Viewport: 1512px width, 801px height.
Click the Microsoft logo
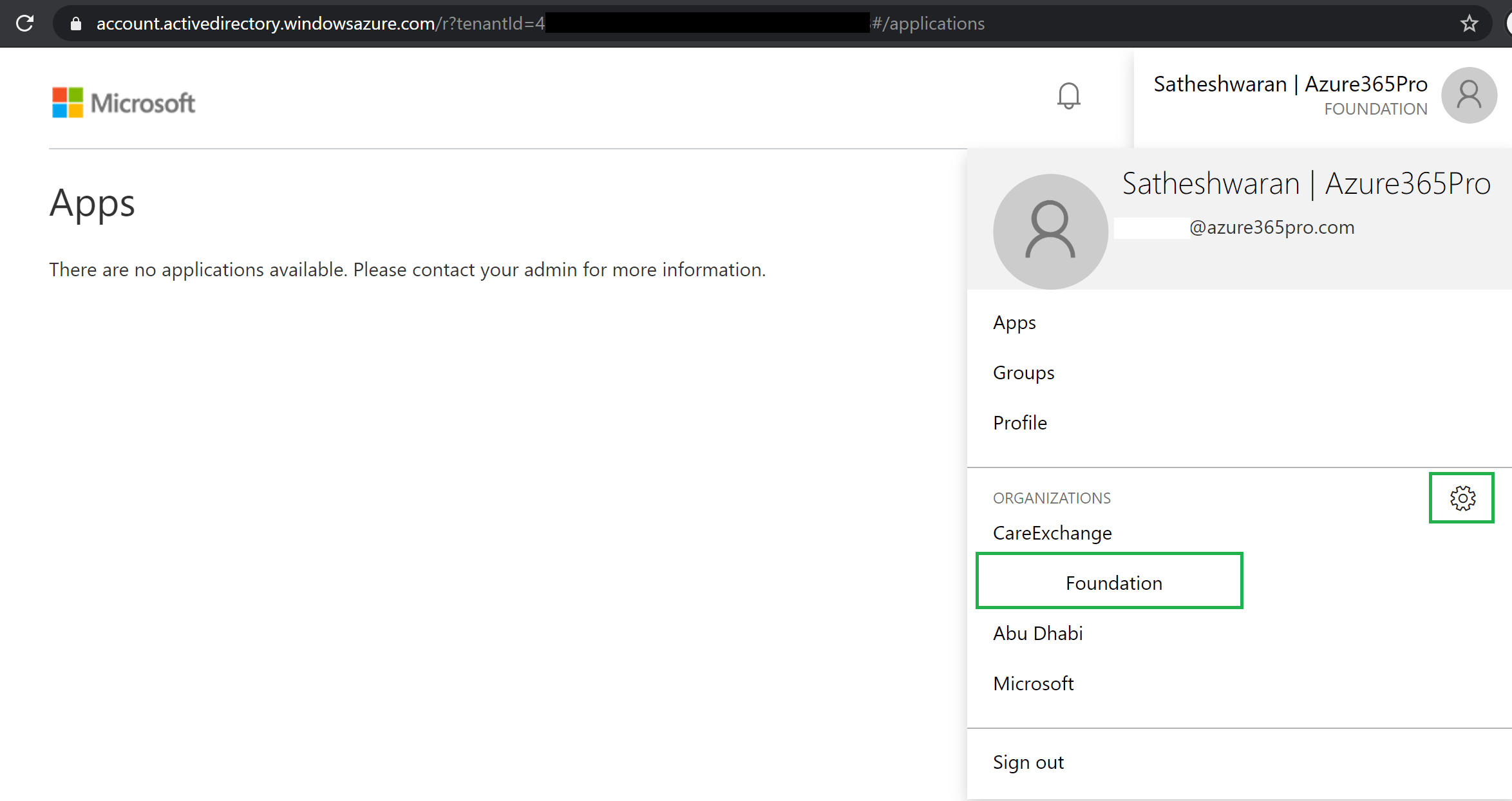click(123, 103)
